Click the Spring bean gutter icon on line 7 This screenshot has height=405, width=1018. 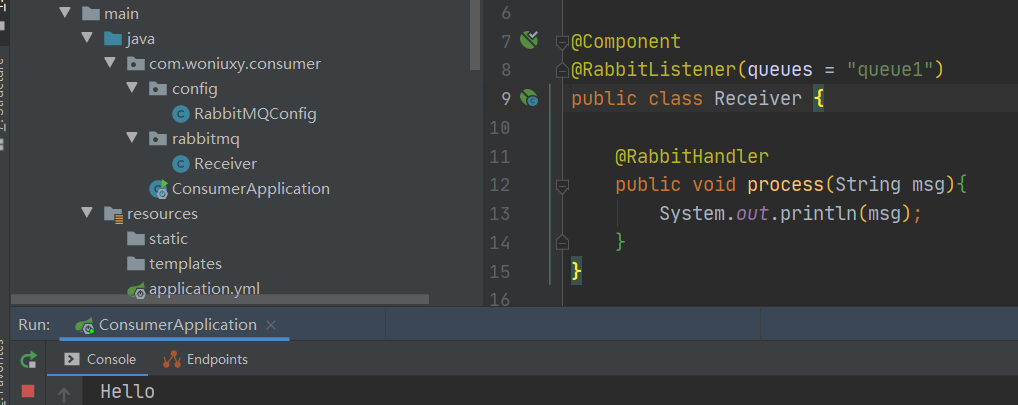[x=529, y=41]
